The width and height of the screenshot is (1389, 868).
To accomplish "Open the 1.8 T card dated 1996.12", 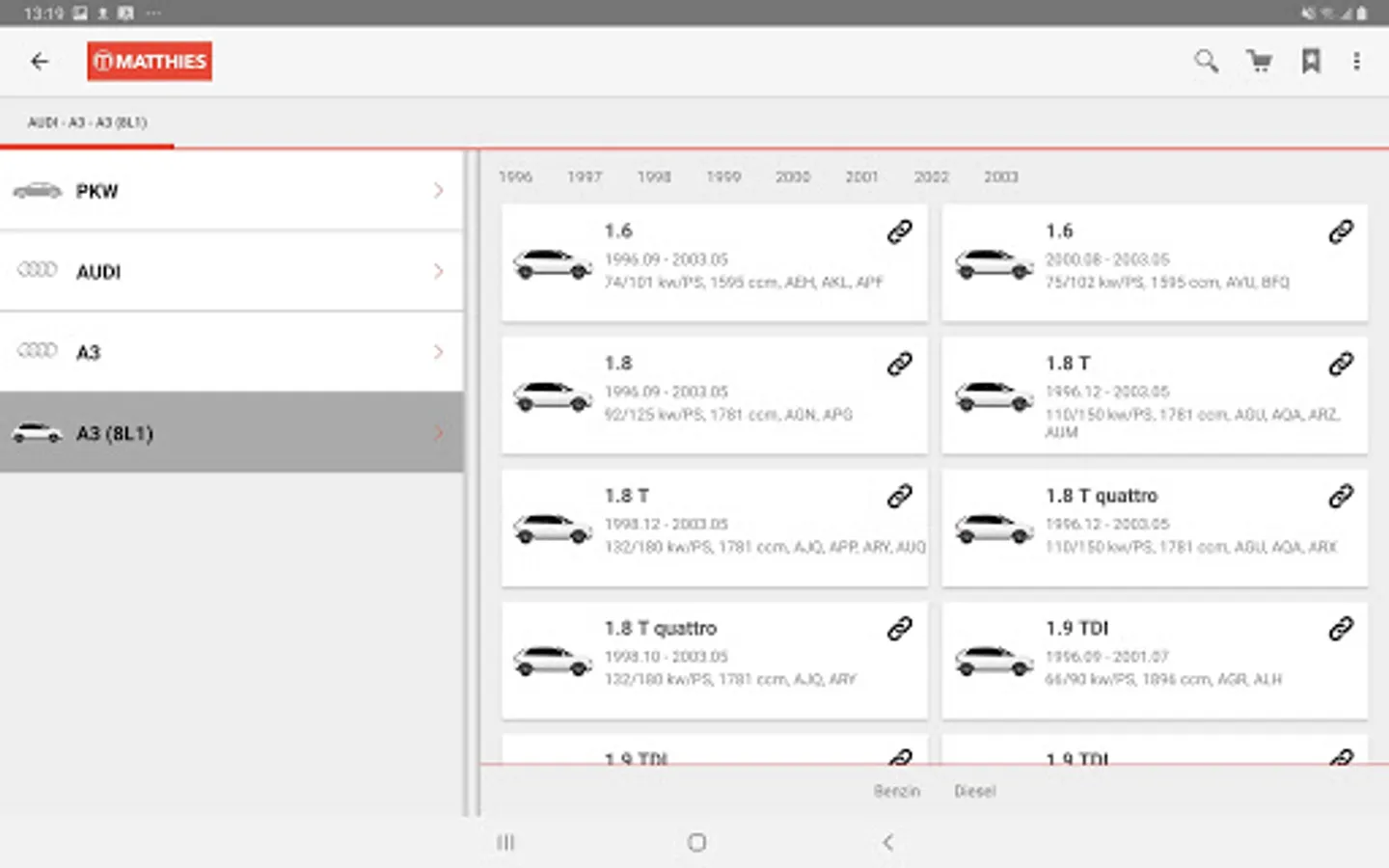I will click(x=1155, y=394).
